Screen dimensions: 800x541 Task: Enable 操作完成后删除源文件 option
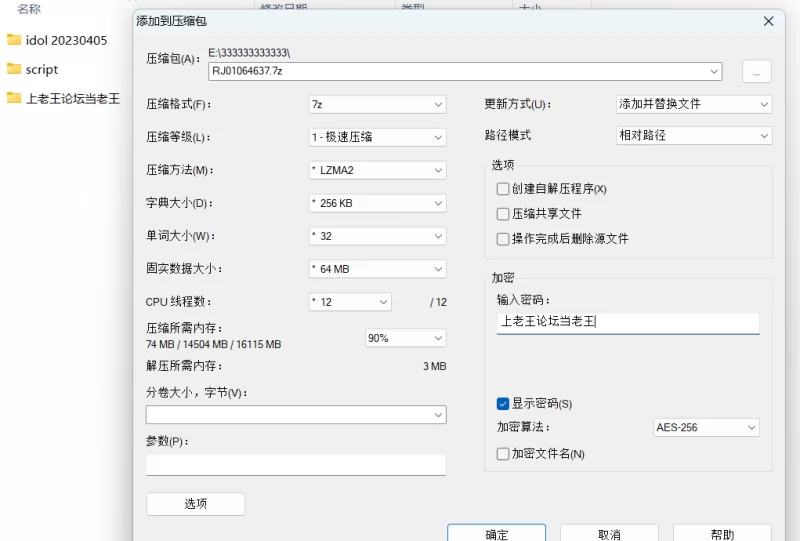click(503, 239)
